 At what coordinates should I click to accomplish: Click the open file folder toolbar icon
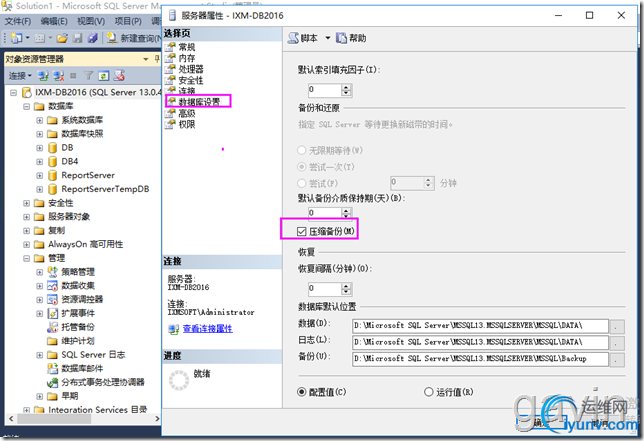62,38
